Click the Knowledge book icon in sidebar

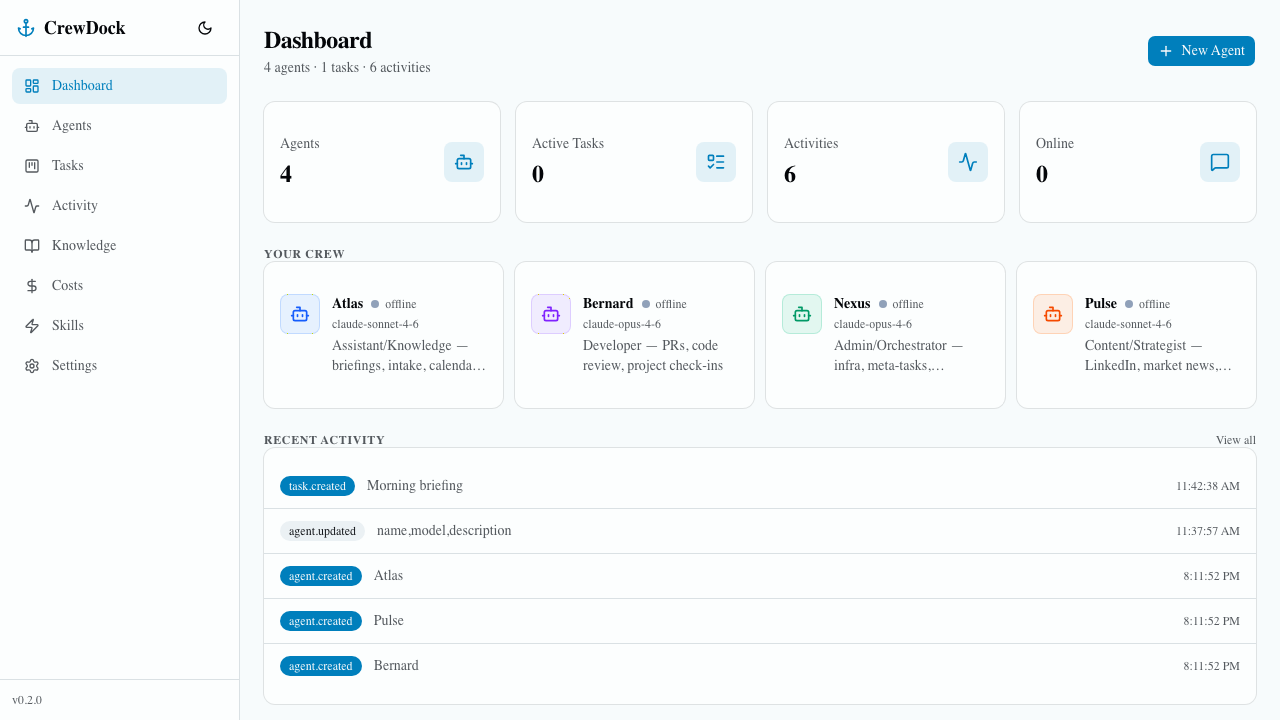click(31, 245)
